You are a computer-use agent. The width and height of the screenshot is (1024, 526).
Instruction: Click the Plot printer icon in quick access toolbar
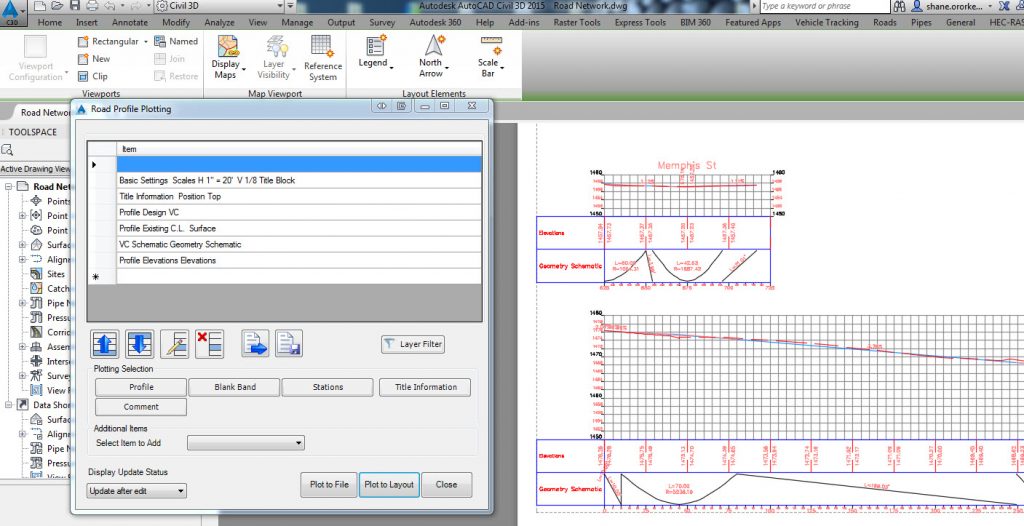coord(92,6)
